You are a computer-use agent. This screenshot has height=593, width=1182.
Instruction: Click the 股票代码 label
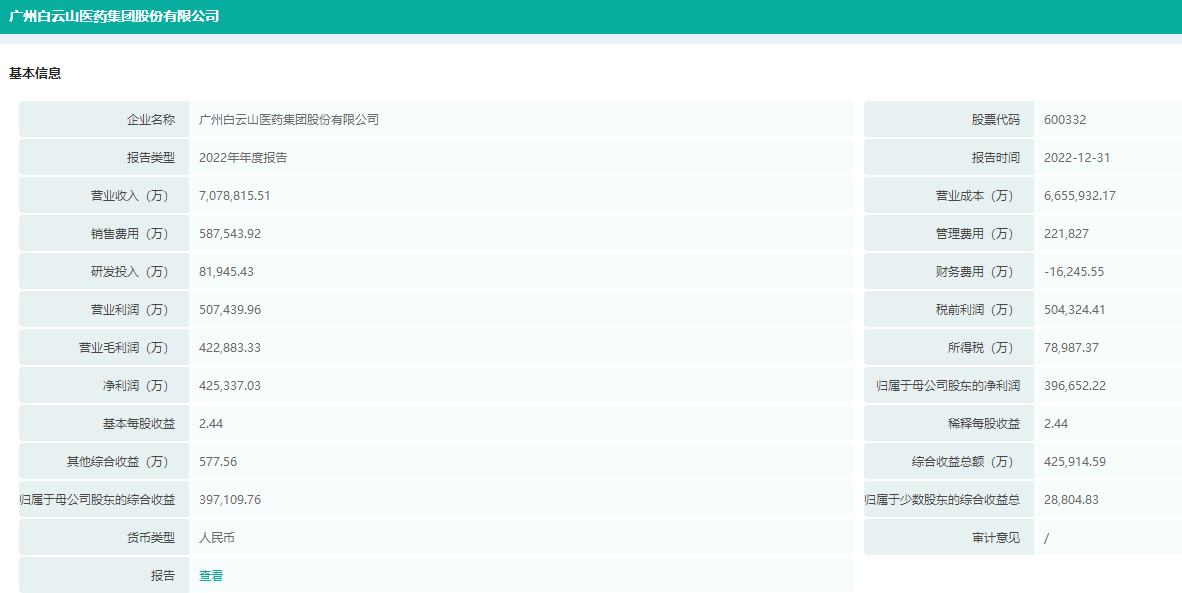coord(996,120)
